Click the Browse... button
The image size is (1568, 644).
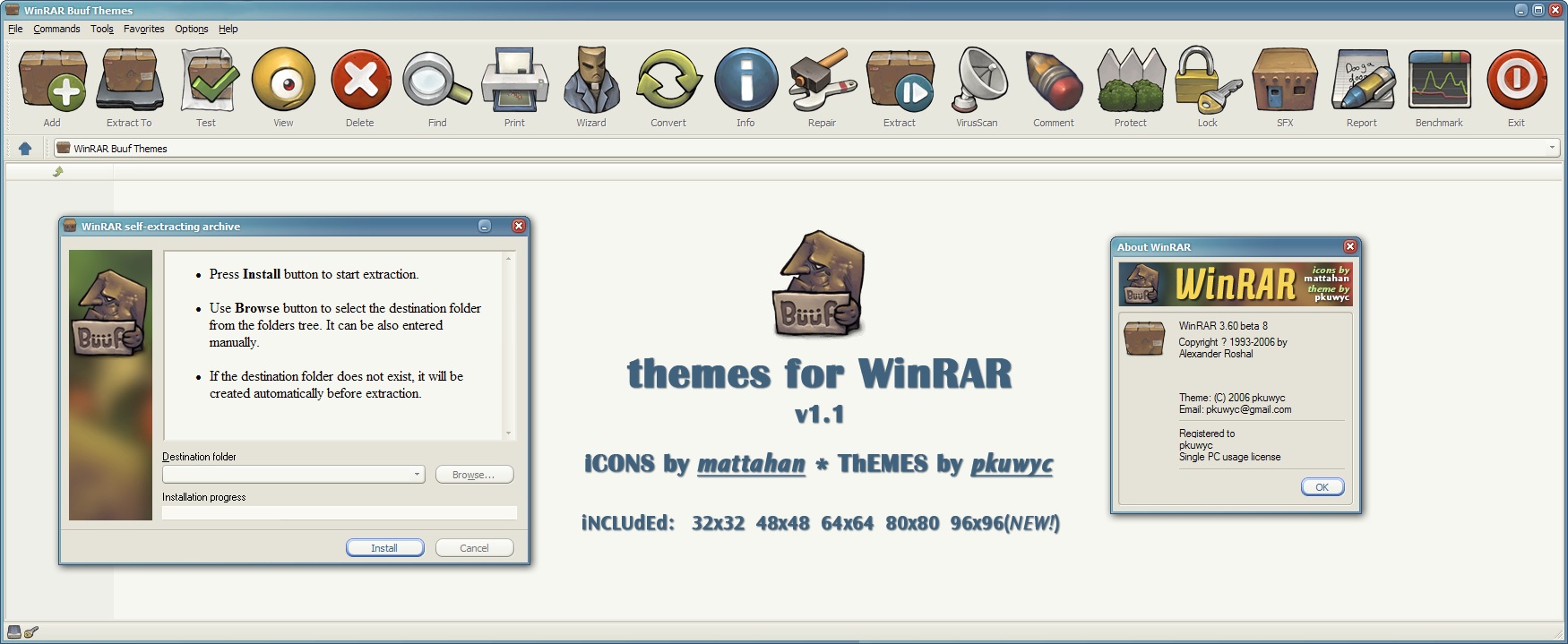tap(474, 475)
